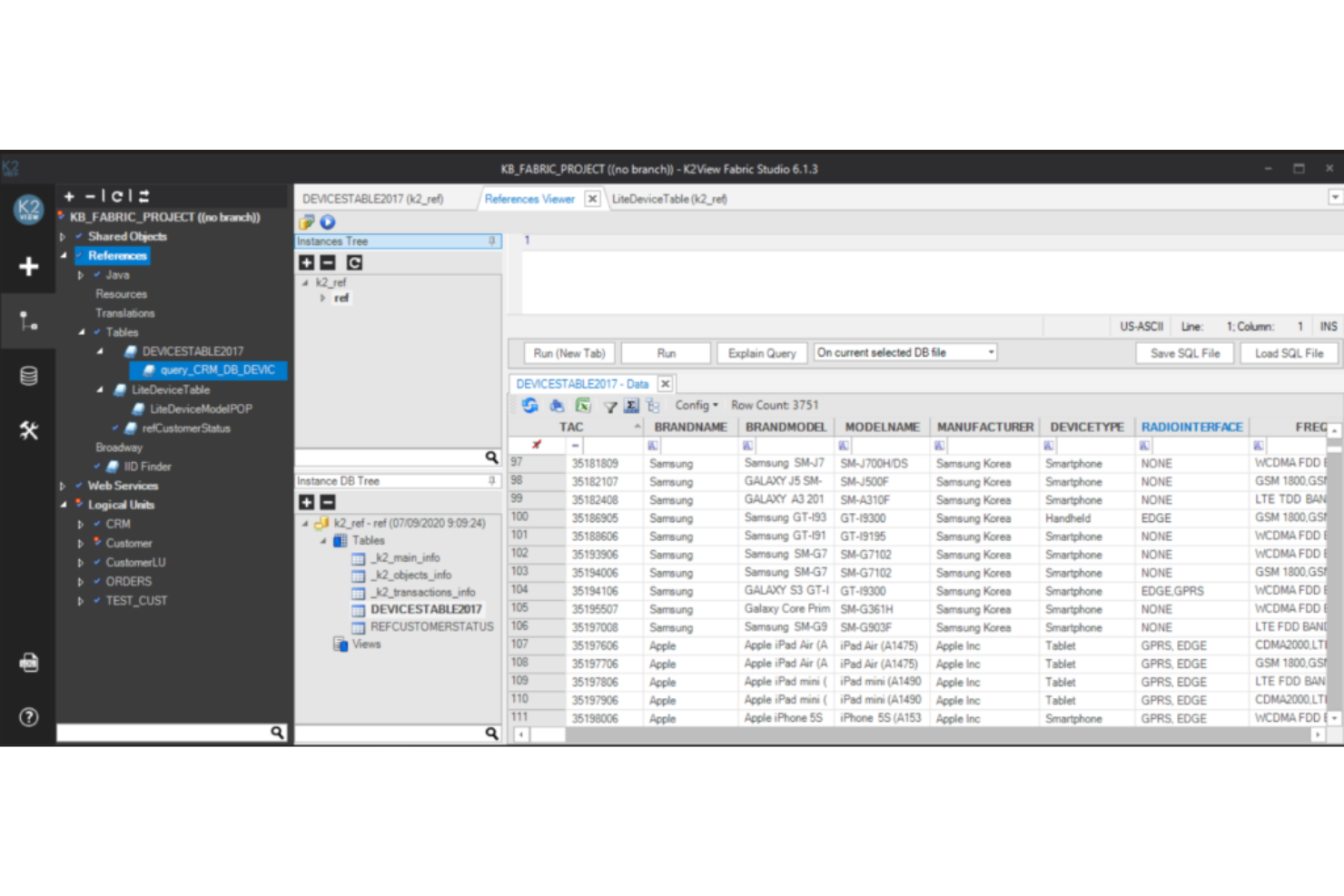The height and width of the screenshot is (896, 1344).
Task: Click Run (New Tab) button
Action: tap(569, 353)
